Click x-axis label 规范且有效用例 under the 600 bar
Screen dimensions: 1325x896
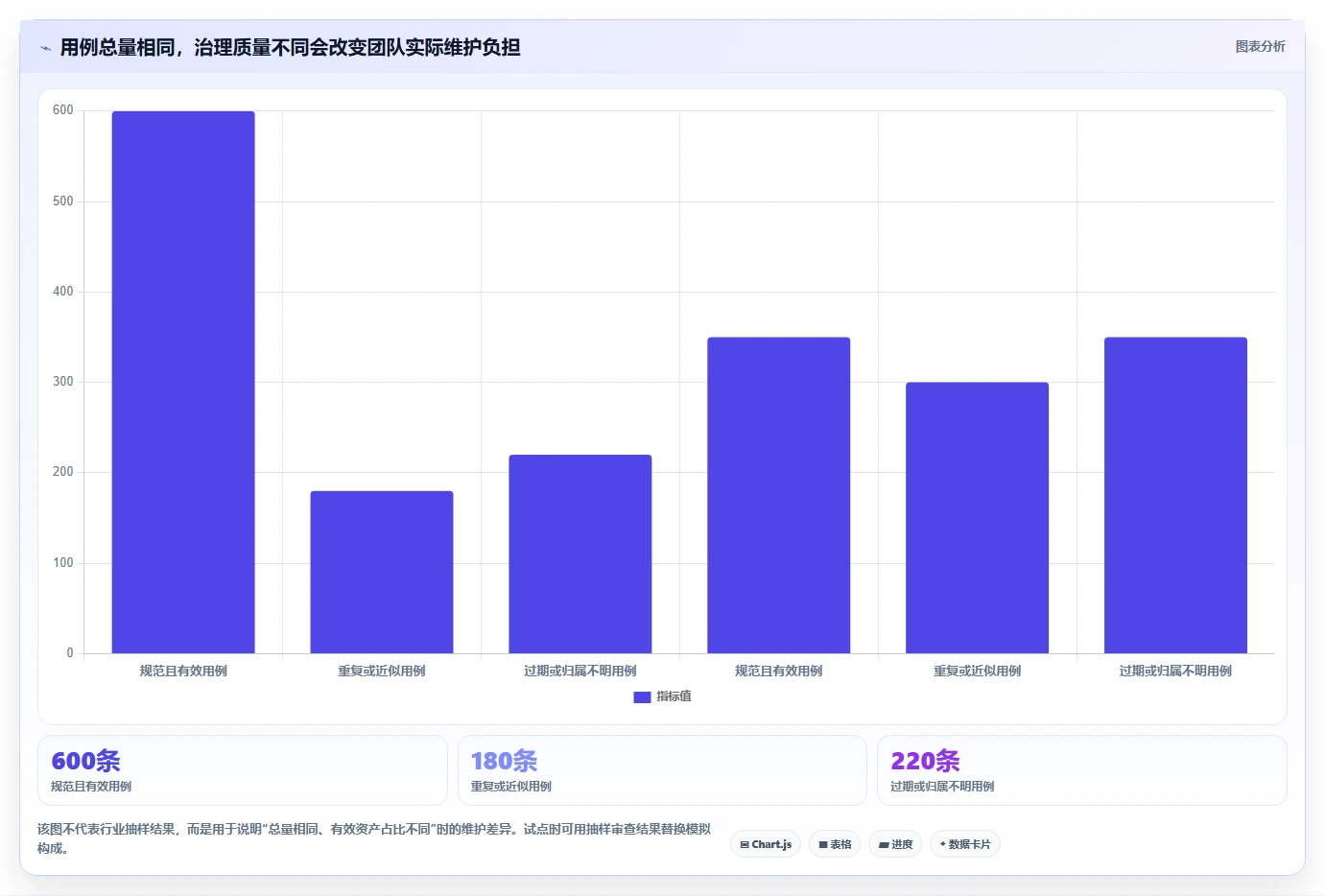[183, 671]
